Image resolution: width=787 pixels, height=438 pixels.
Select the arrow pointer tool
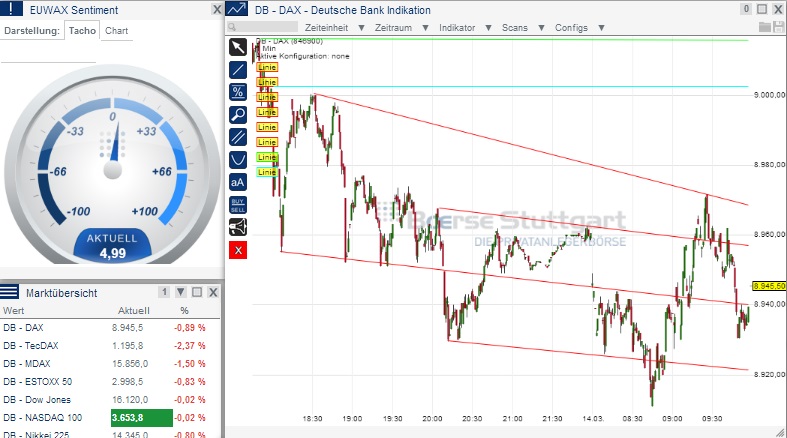238,47
